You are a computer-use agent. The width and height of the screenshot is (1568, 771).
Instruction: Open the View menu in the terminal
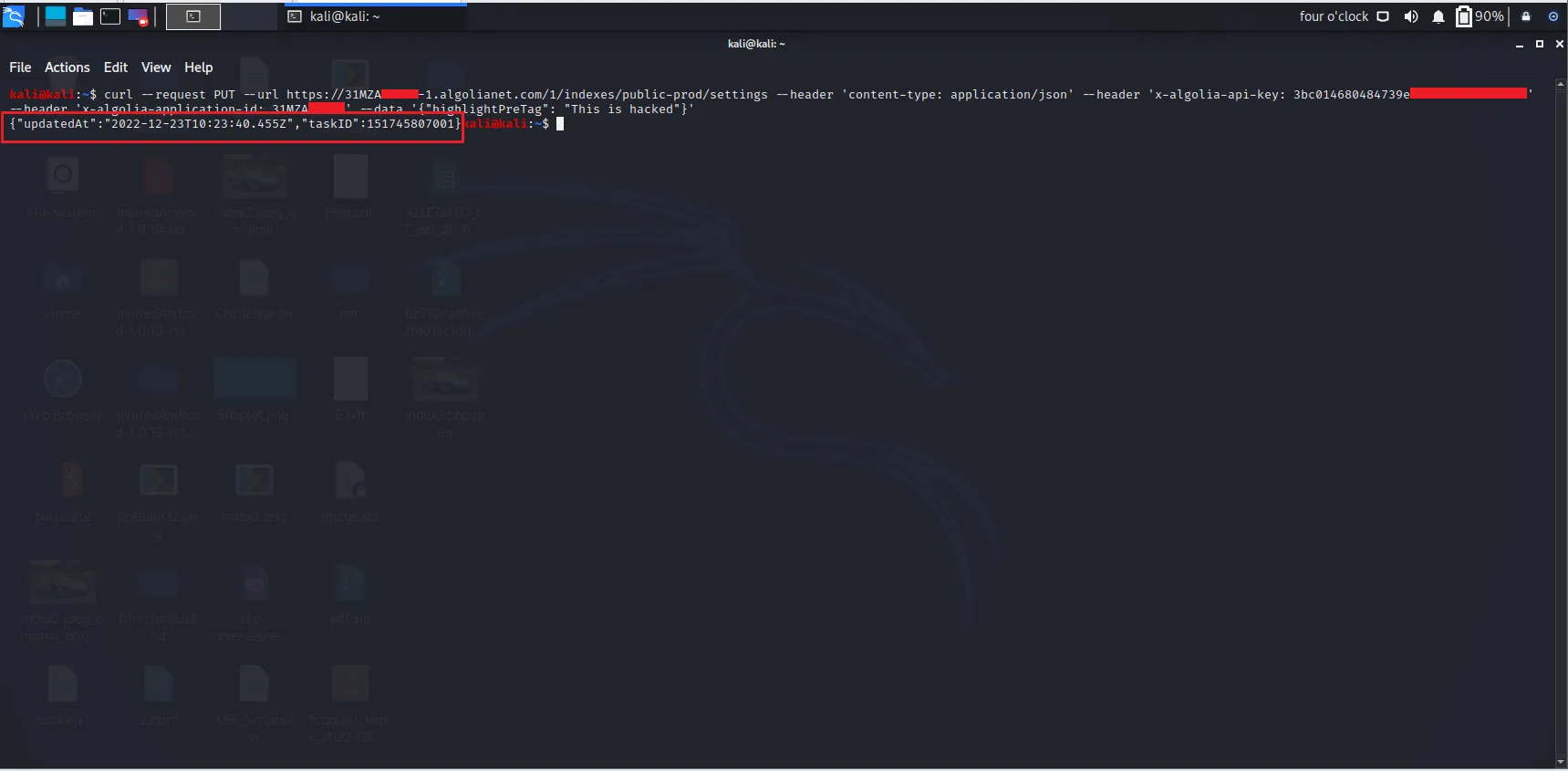coord(156,68)
